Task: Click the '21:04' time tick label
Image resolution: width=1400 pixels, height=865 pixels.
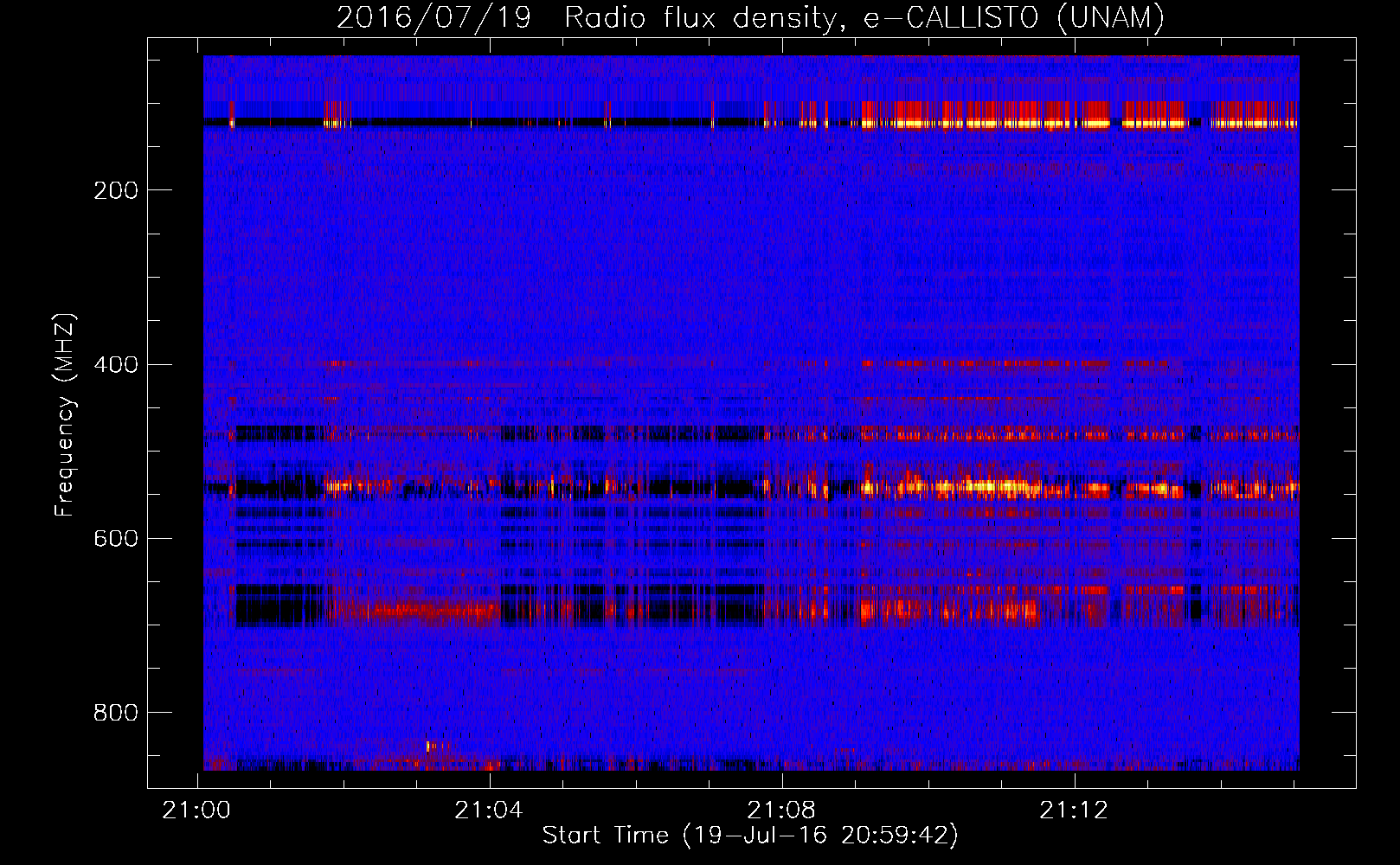Action: click(489, 811)
